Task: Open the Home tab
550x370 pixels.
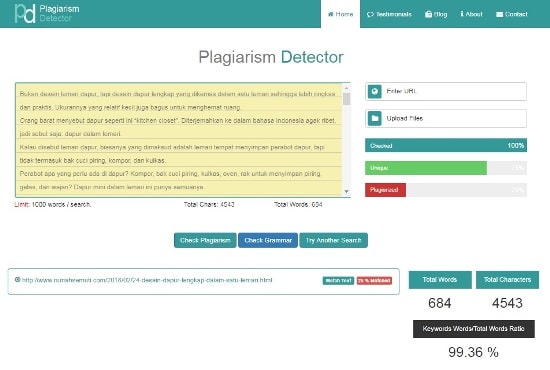Action: point(340,14)
